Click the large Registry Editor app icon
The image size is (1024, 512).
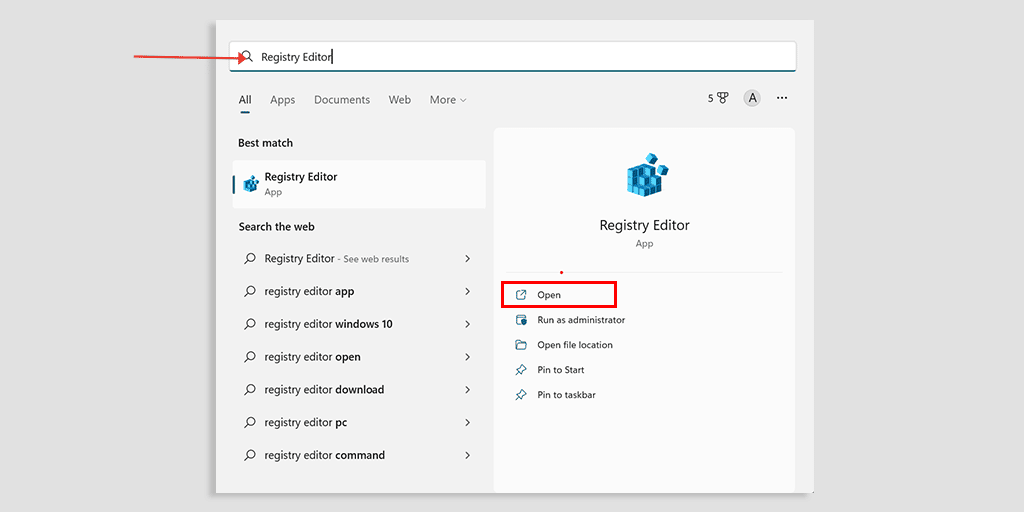[645, 176]
